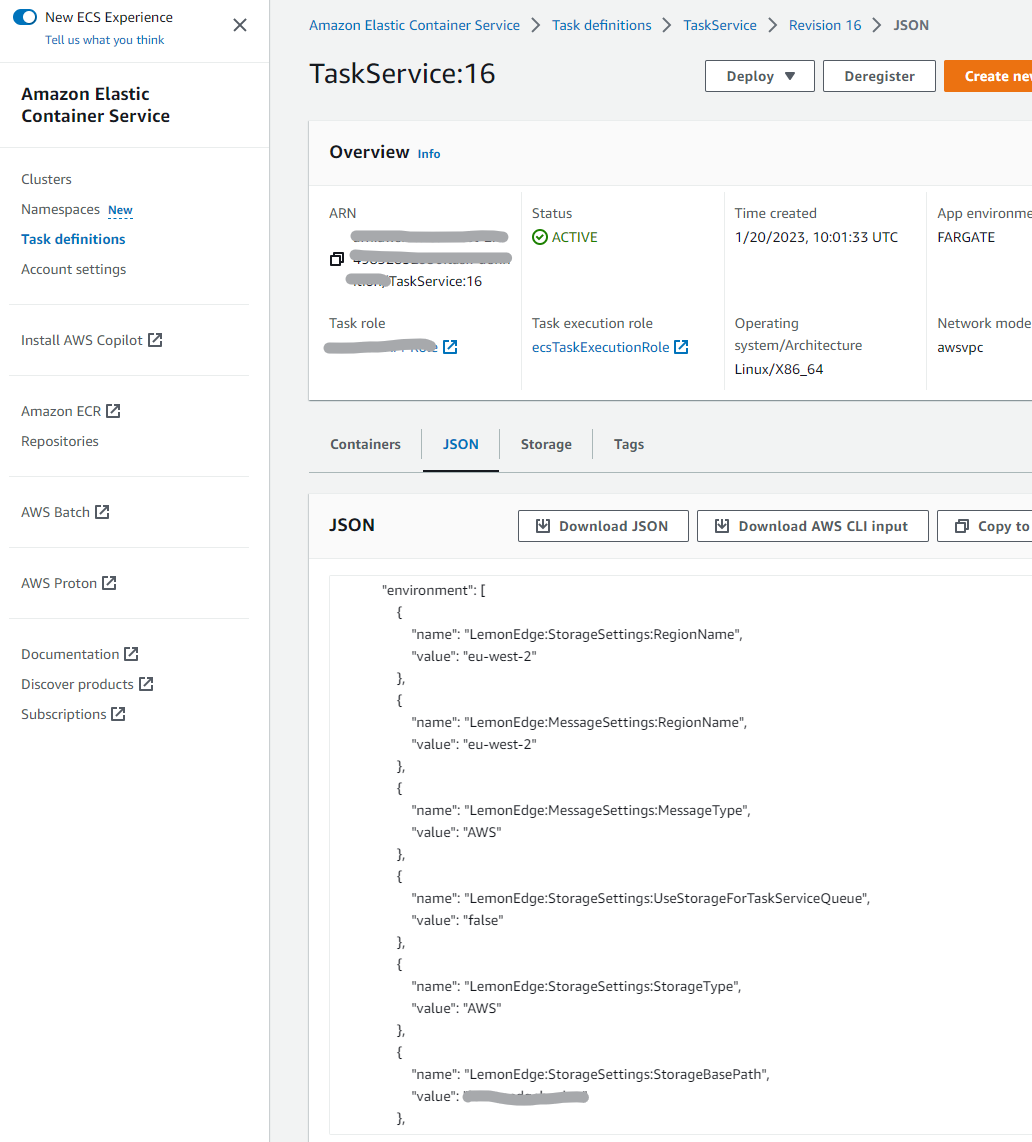
Task: Click the Subscriptions external link icon
Action: point(118,714)
